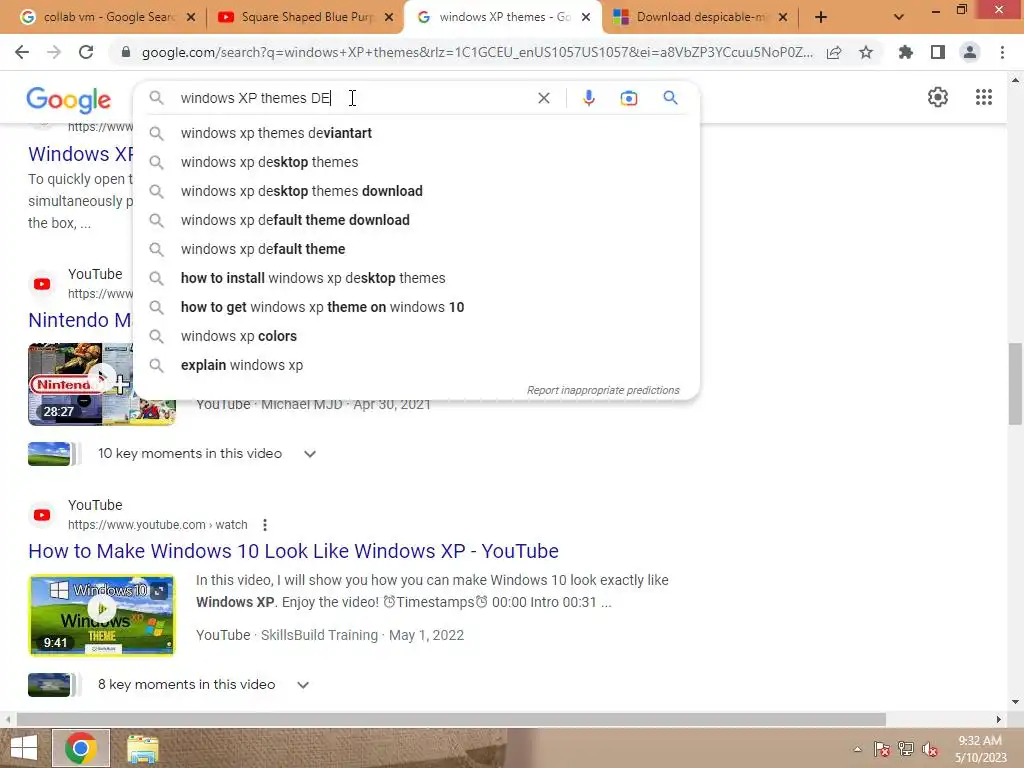Screen dimensions: 1024x768
Task: Open Google quick settings gear
Action: [938, 97]
